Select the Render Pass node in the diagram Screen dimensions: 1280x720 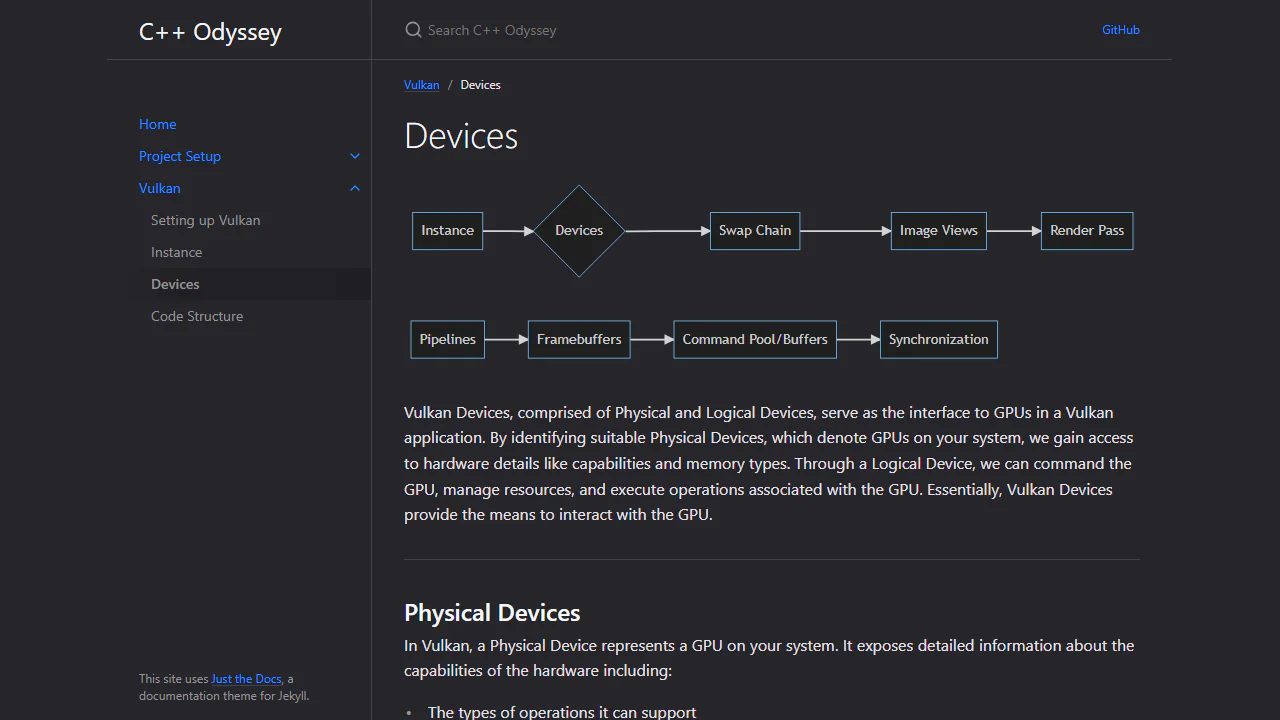pyautogui.click(x=1086, y=231)
